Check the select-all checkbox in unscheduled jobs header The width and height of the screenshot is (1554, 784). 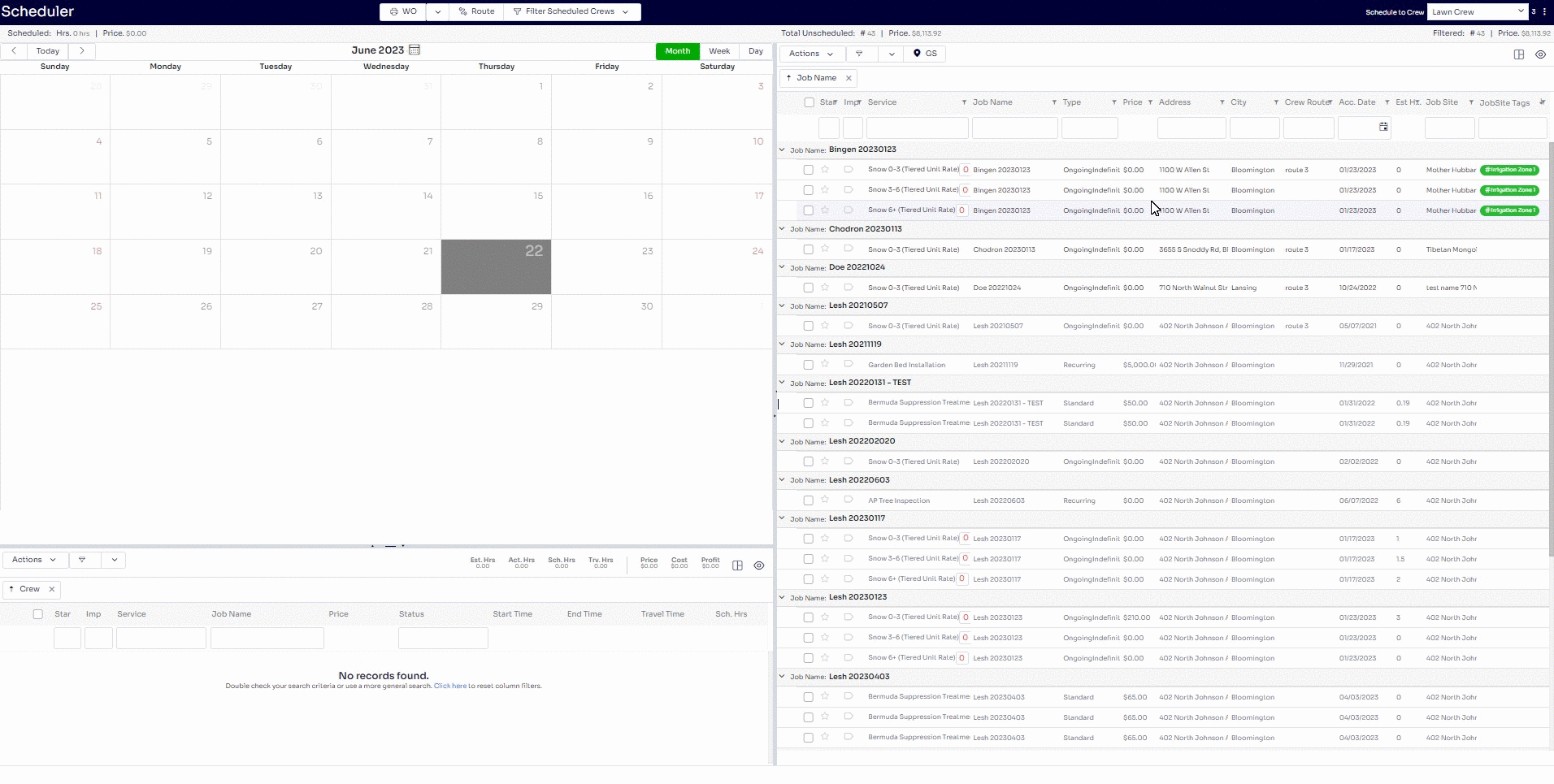pyautogui.click(x=809, y=102)
